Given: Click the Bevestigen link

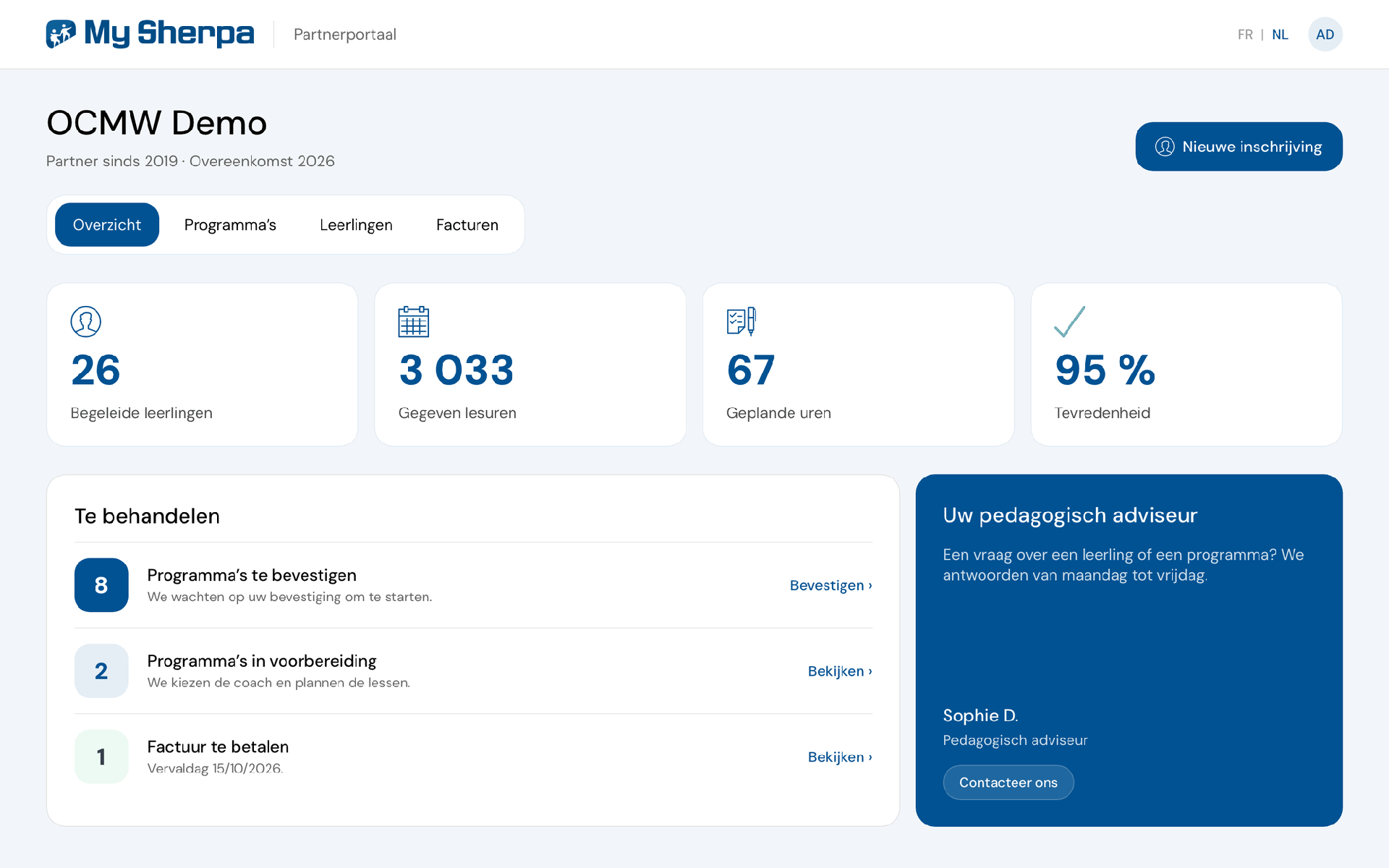Looking at the screenshot, I should click(x=831, y=585).
